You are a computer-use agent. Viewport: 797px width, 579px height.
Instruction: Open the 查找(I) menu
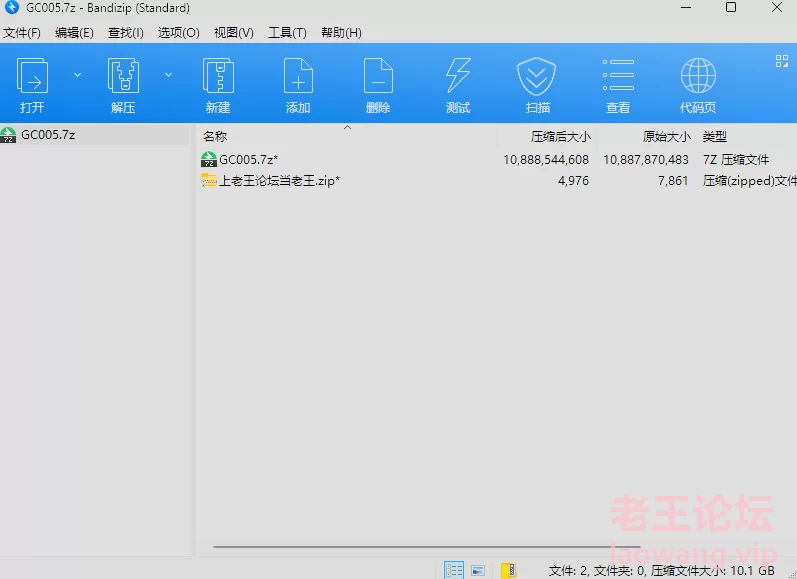[126, 33]
